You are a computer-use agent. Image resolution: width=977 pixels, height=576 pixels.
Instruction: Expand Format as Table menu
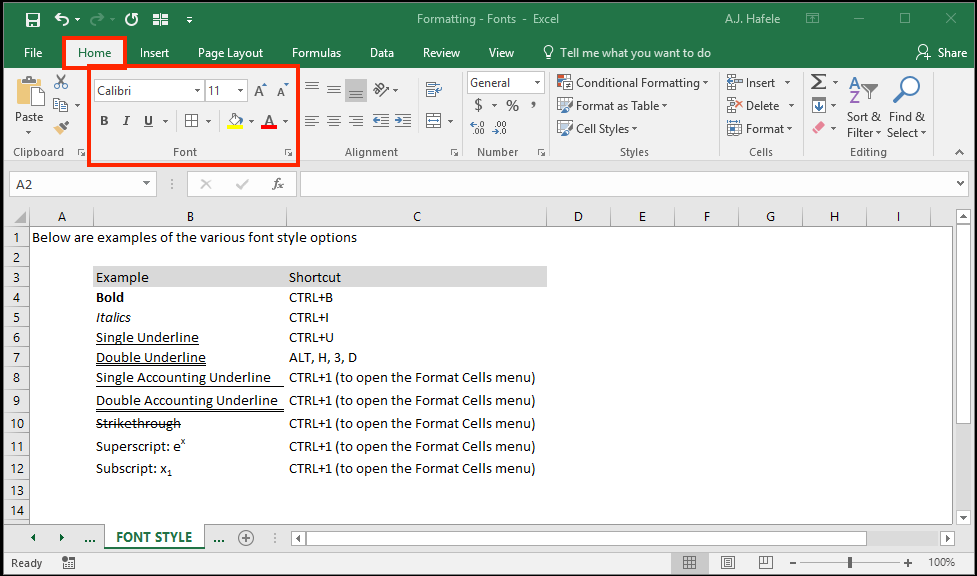pos(612,105)
